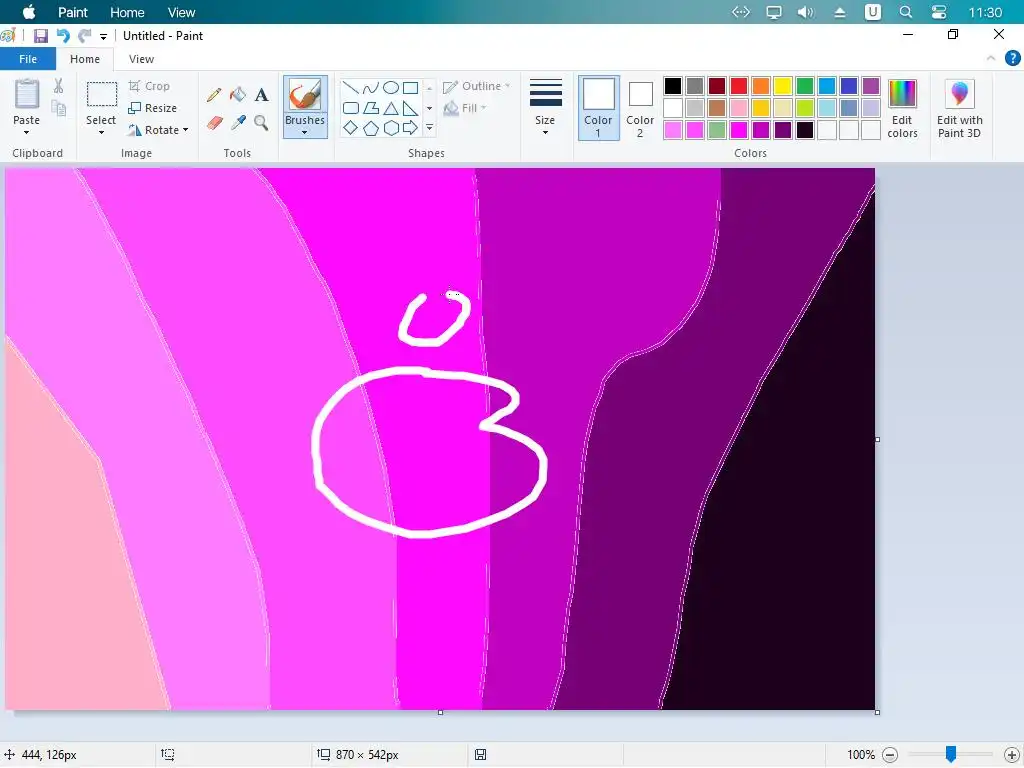Click the volume icon in menu bar
1024x768 pixels.
(x=806, y=12)
